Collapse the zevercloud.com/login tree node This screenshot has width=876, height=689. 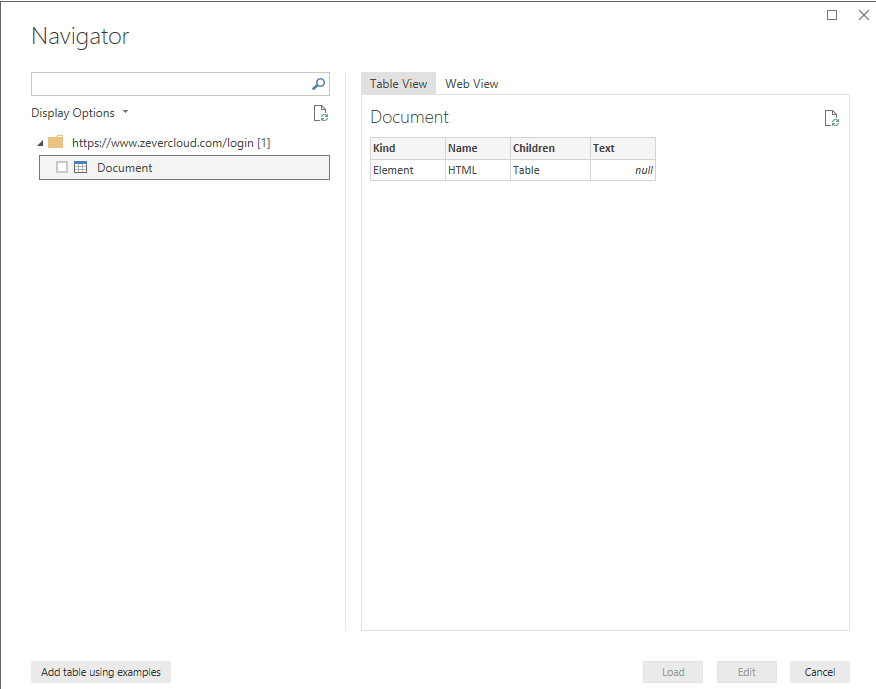pos(40,144)
